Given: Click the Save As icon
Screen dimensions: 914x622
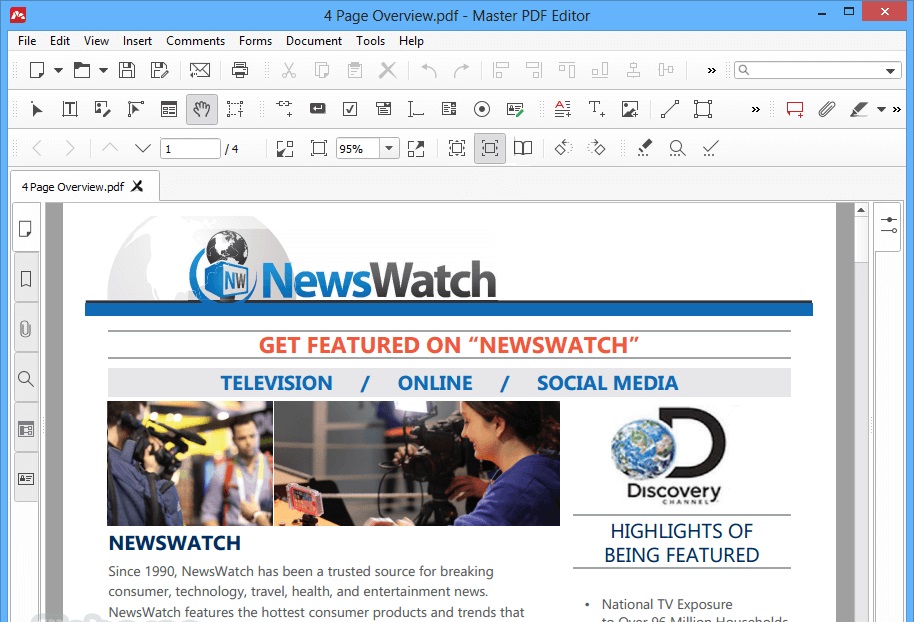Looking at the screenshot, I should click(x=159, y=71).
